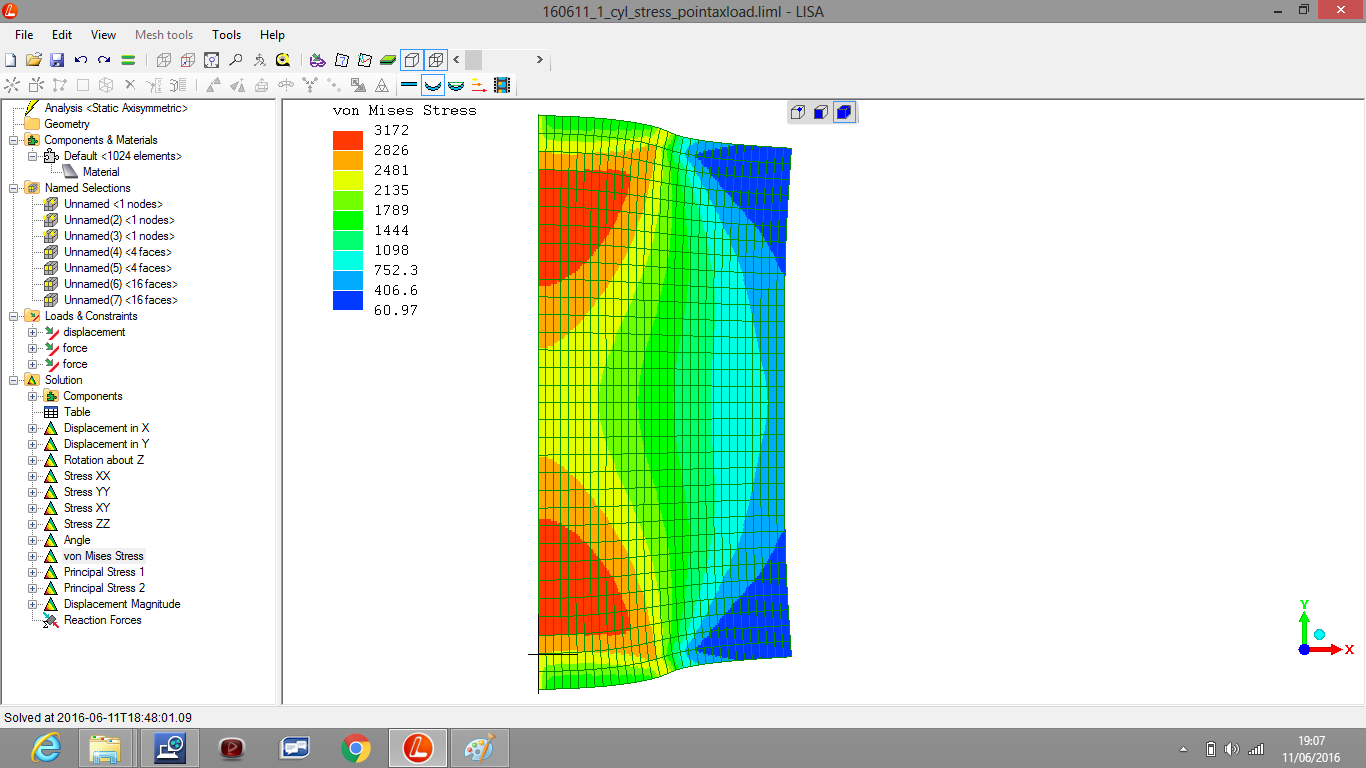1366x768 pixels.
Task: Click the Undo arrow icon
Action: (81, 60)
